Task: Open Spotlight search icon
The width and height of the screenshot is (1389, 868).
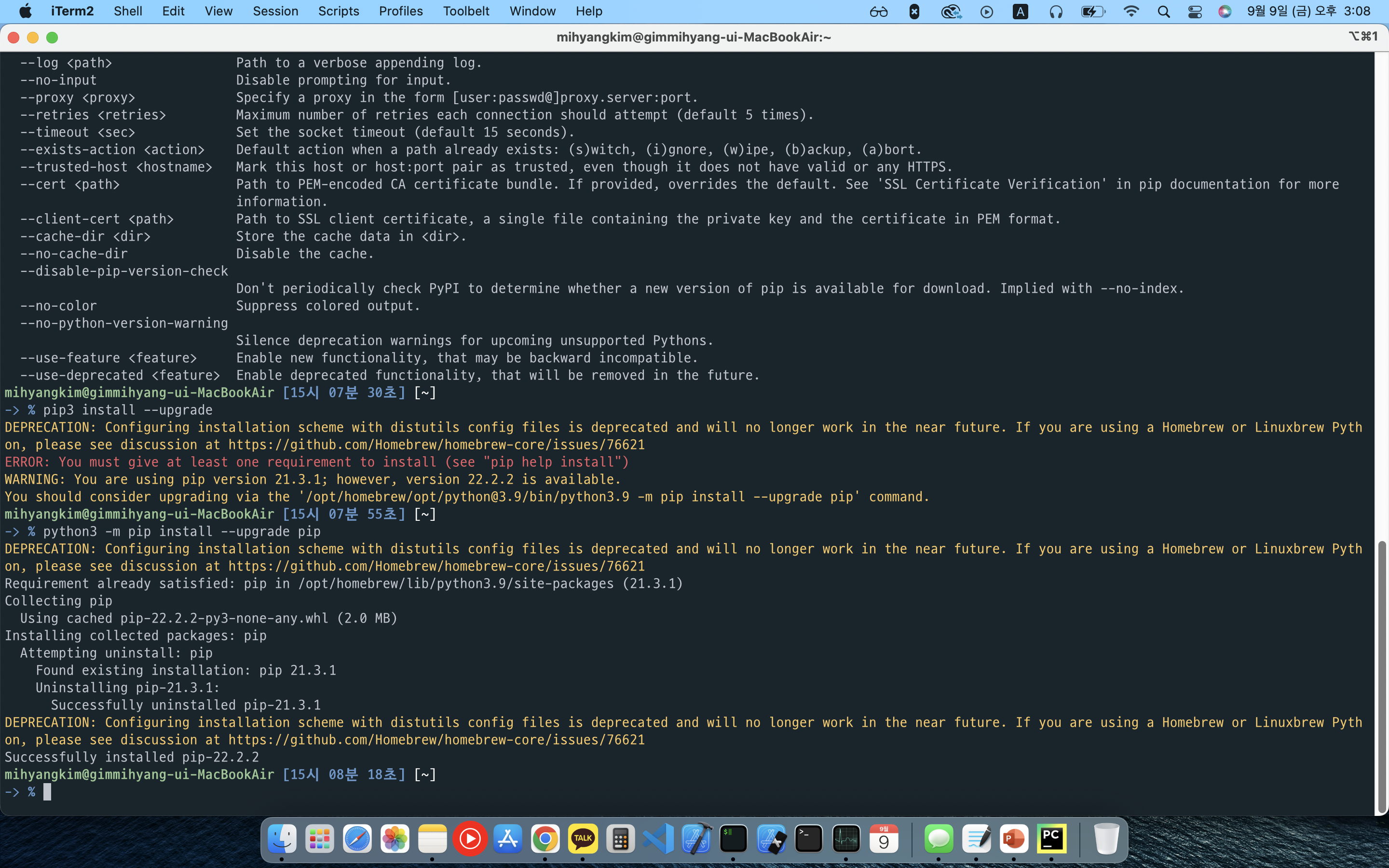Action: click(1163, 12)
